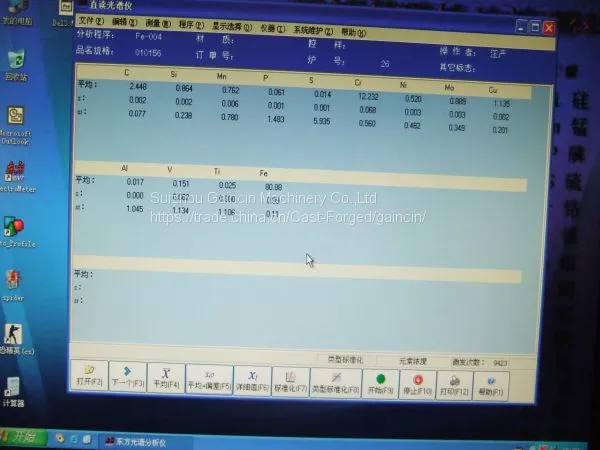Screen dimensions: 600x450
Task: Select the SpectroMeter desktop shortcut
Action: pos(15,177)
